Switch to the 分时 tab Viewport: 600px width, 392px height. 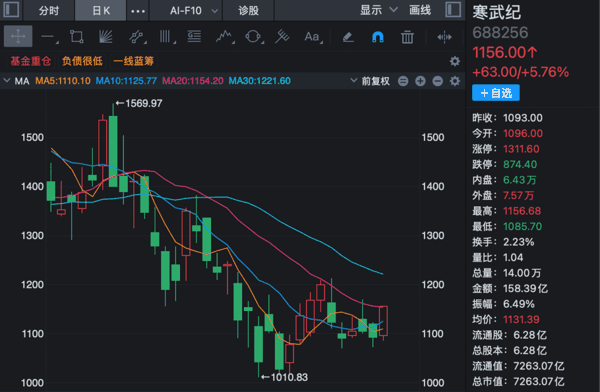49,10
